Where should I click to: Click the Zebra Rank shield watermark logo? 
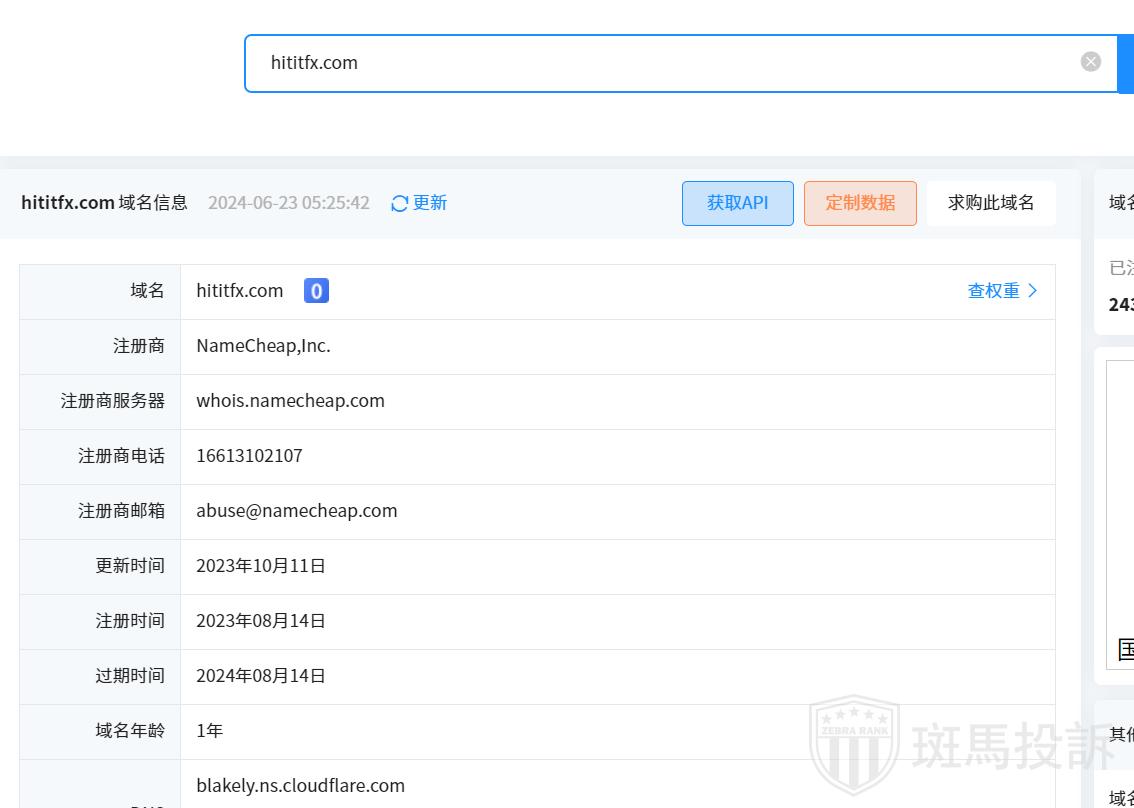[x=853, y=746]
